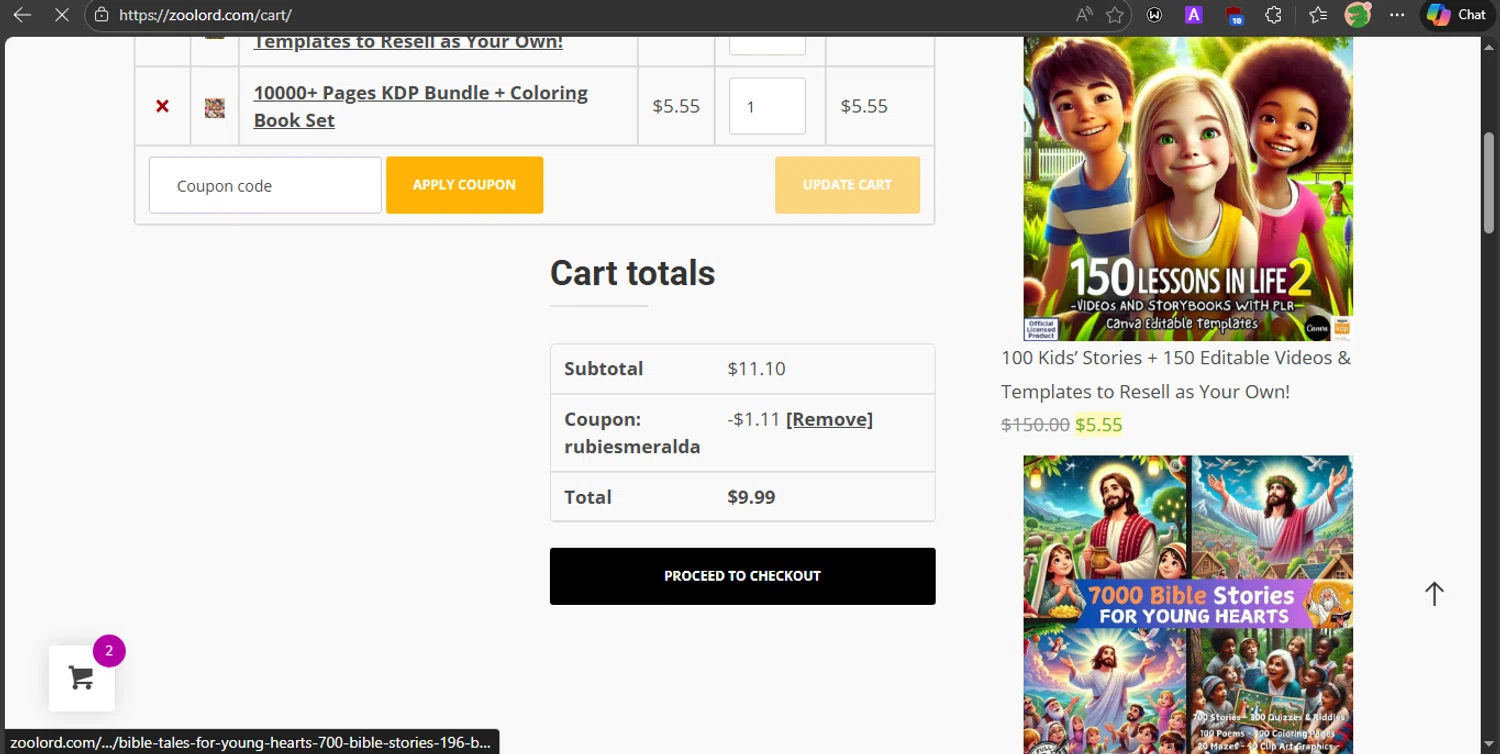
Task: Click the KDP Bundle quantity field
Action: pos(767,106)
